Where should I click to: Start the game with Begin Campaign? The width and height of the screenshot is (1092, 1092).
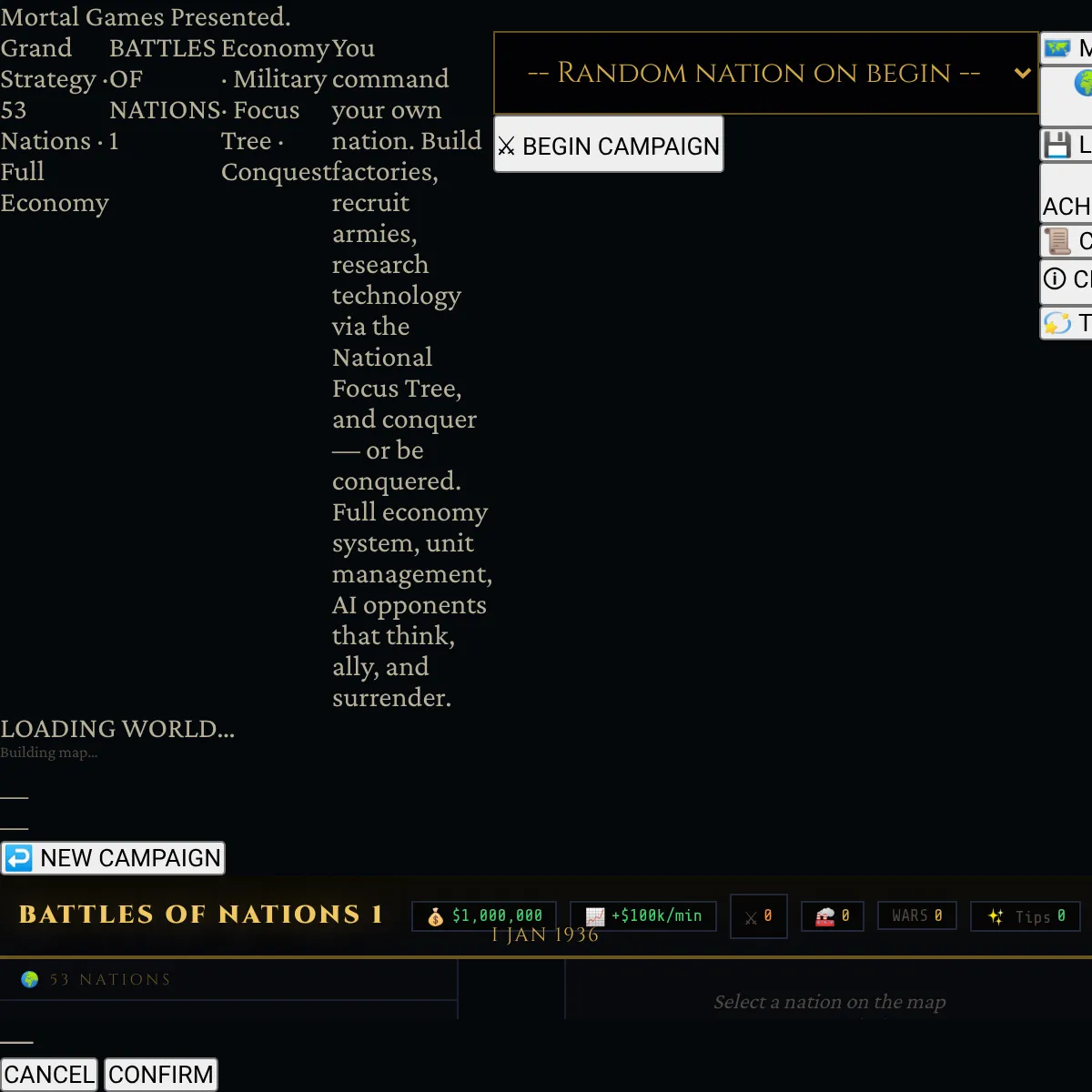click(609, 145)
